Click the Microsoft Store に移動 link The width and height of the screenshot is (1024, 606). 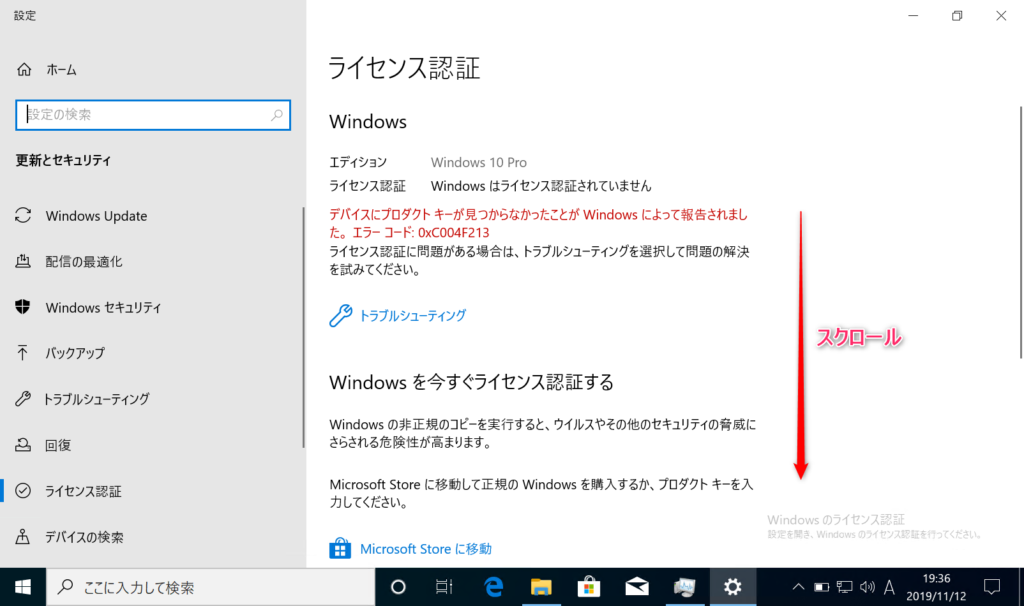(426, 549)
